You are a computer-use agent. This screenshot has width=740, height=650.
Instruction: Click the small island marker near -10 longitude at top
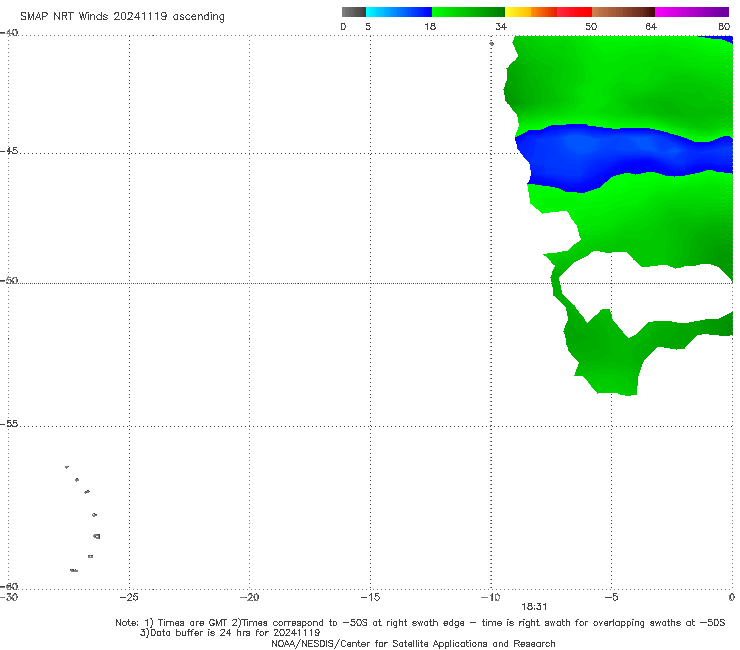click(x=491, y=43)
